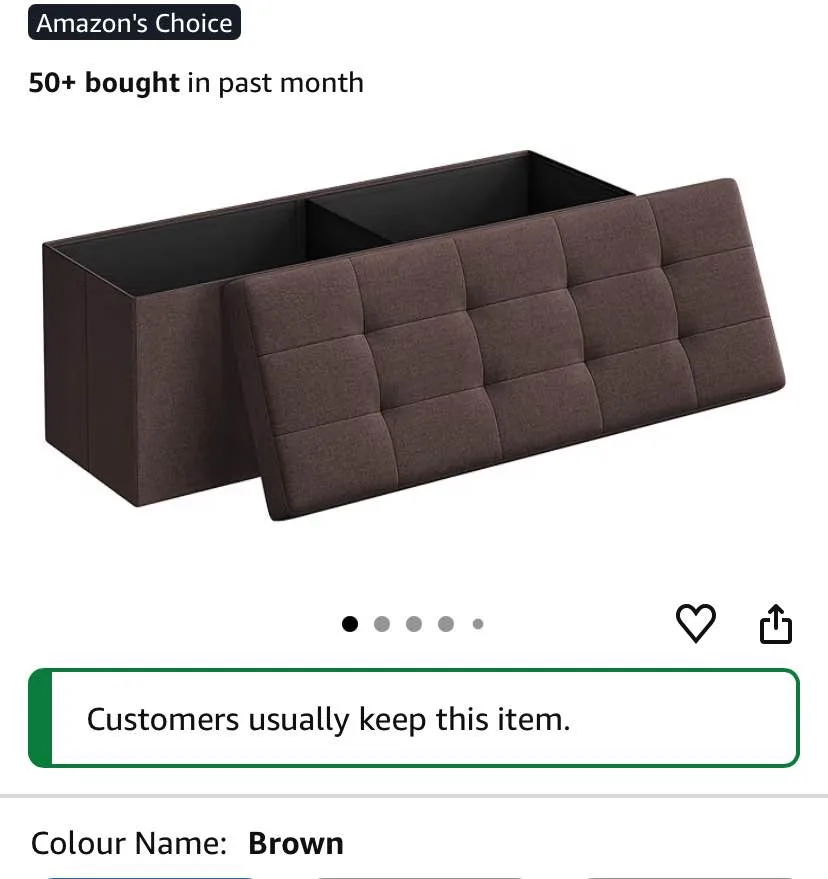Viewport: 828px width, 879px height.
Task: Click the Amazon's Choice badge
Action: 134,22
